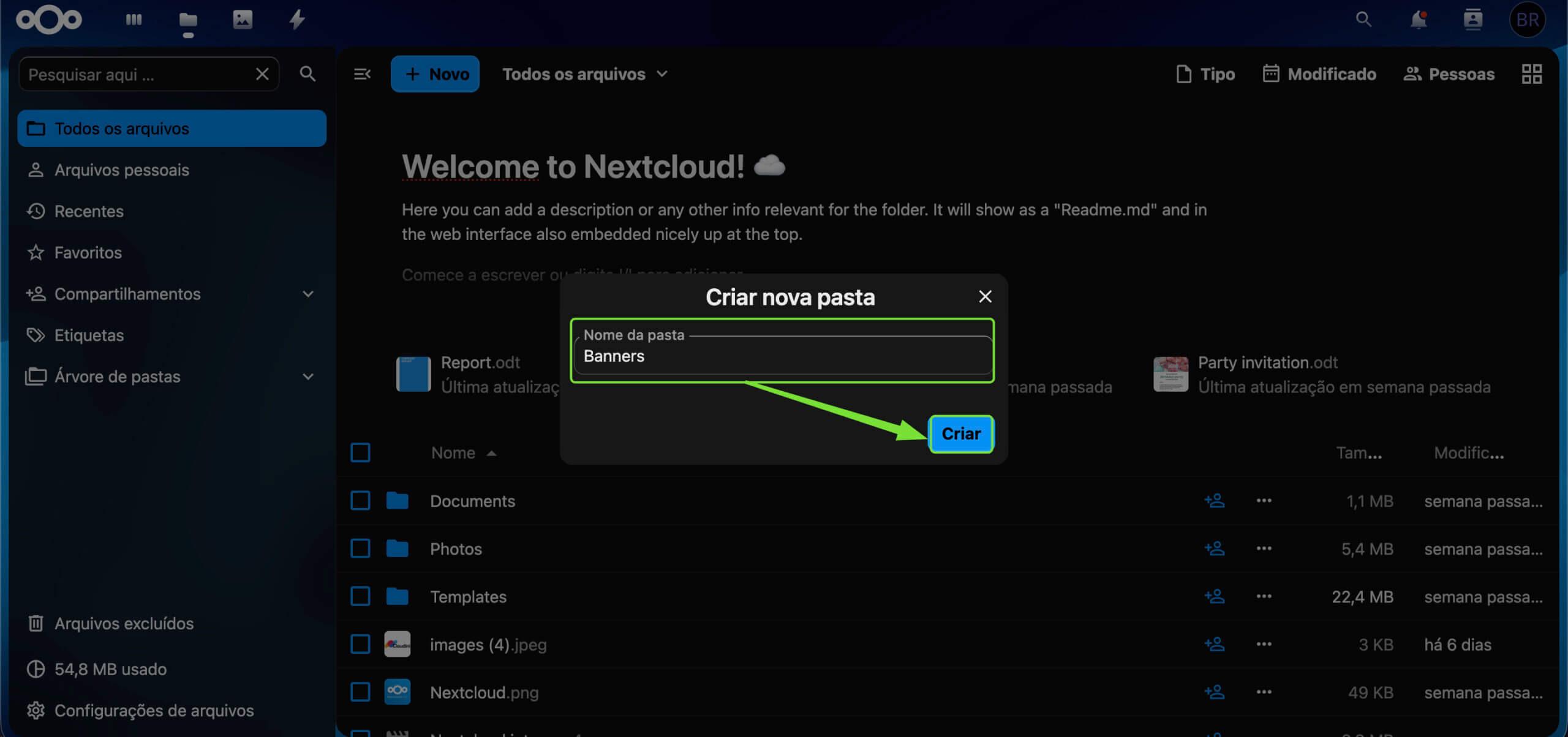Open the Photos folder
The height and width of the screenshot is (737, 1568).
456,549
